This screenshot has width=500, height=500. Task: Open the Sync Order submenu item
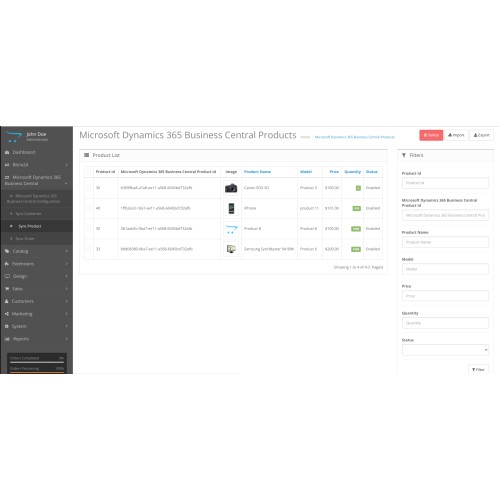[36, 239]
